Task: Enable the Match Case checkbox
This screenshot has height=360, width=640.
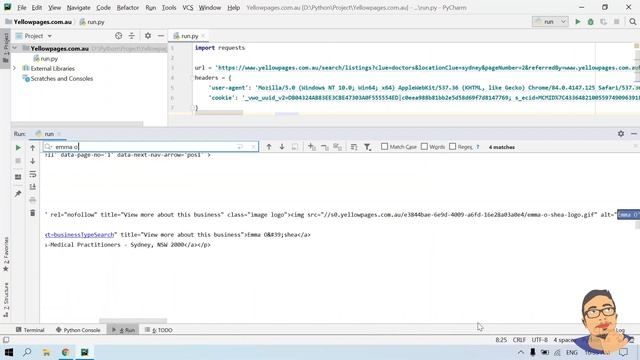Action: [x=384, y=146]
